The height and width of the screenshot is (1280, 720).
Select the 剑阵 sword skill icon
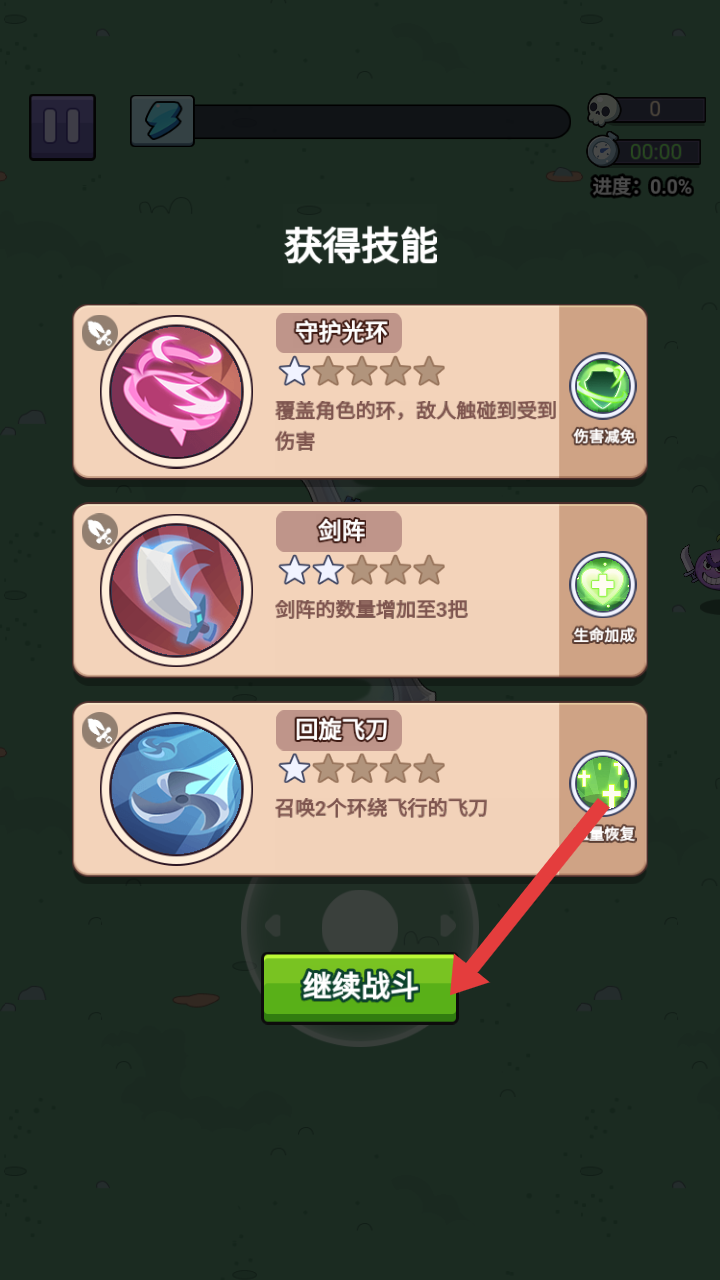click(x=177, y=591)
